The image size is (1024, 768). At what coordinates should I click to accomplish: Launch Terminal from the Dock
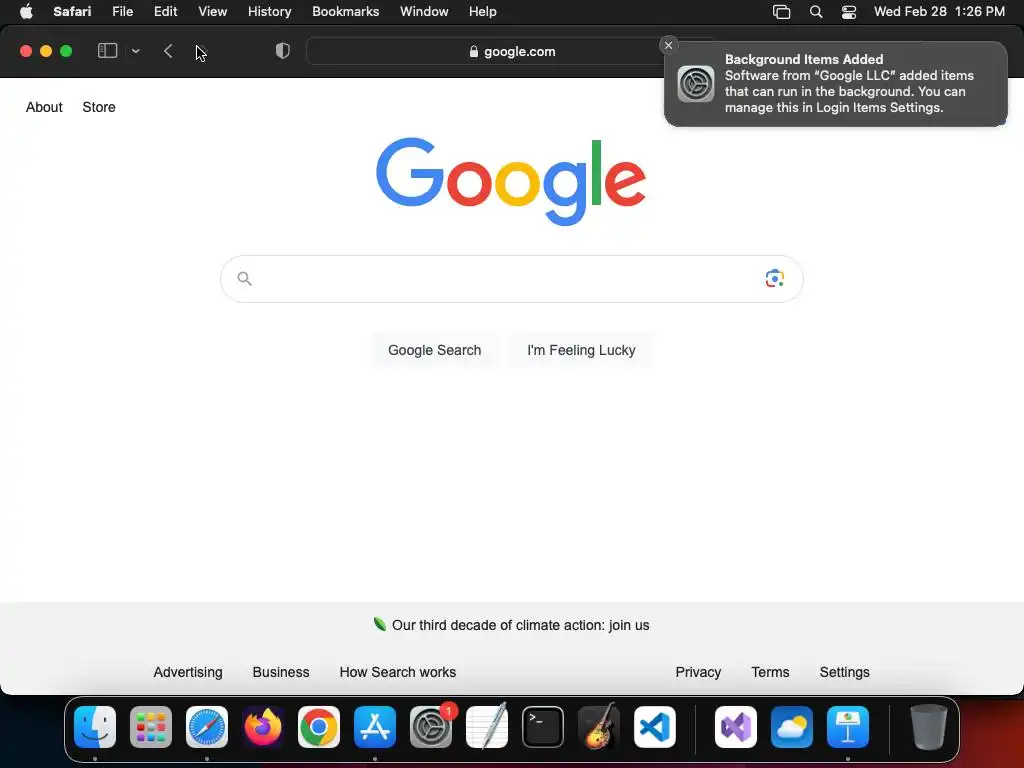pyautogui.click(x=543, y=727)
